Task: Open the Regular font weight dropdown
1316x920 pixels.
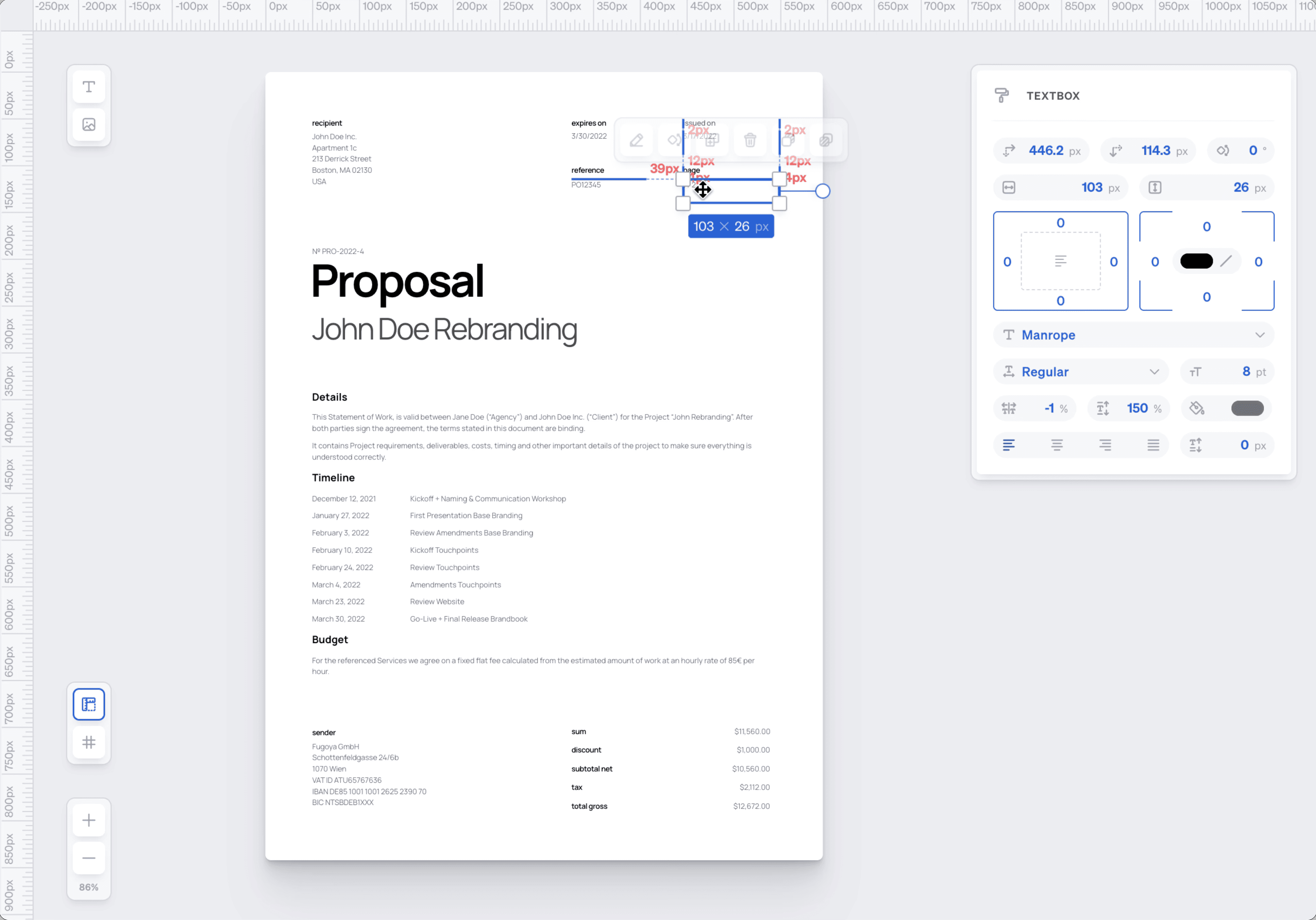Action: 1080,371
